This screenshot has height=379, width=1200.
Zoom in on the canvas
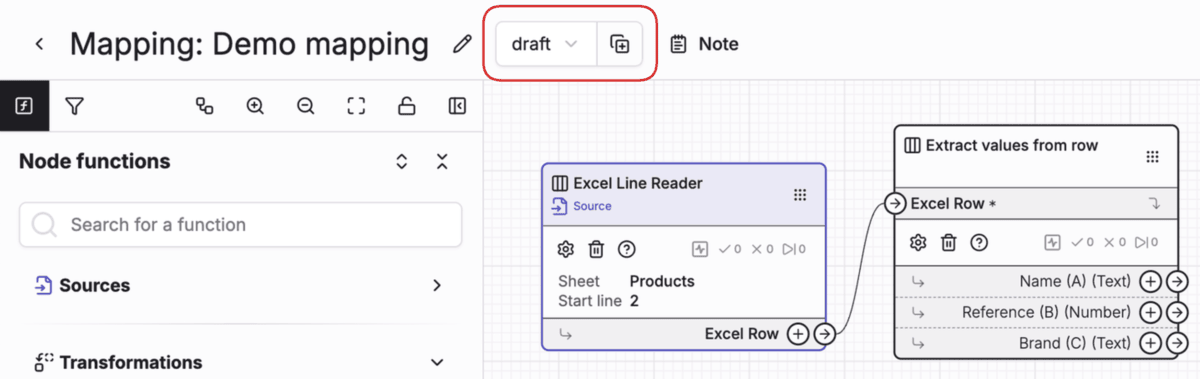(255, 106)
